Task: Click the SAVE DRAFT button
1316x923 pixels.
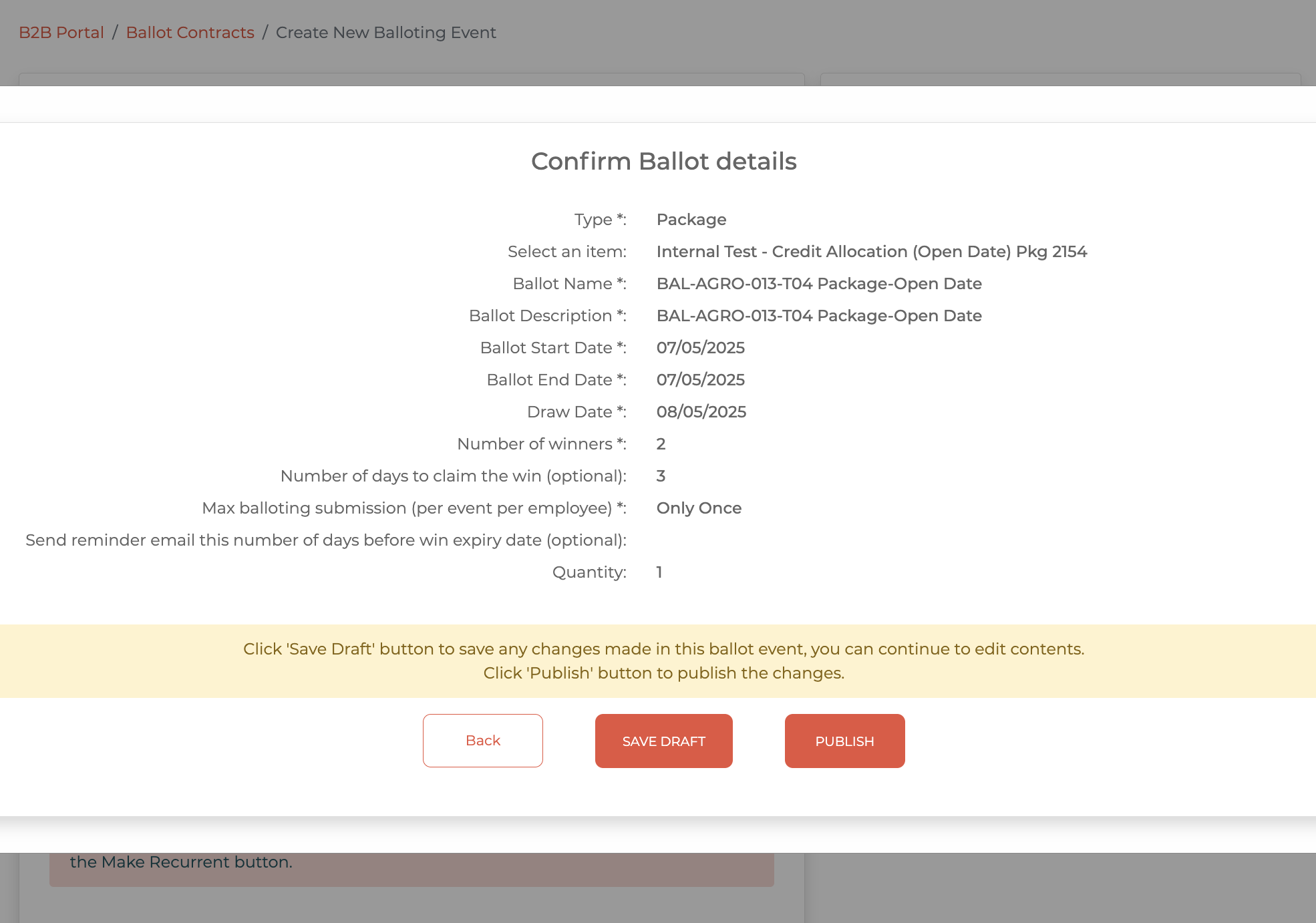Action: pos(663,741)
